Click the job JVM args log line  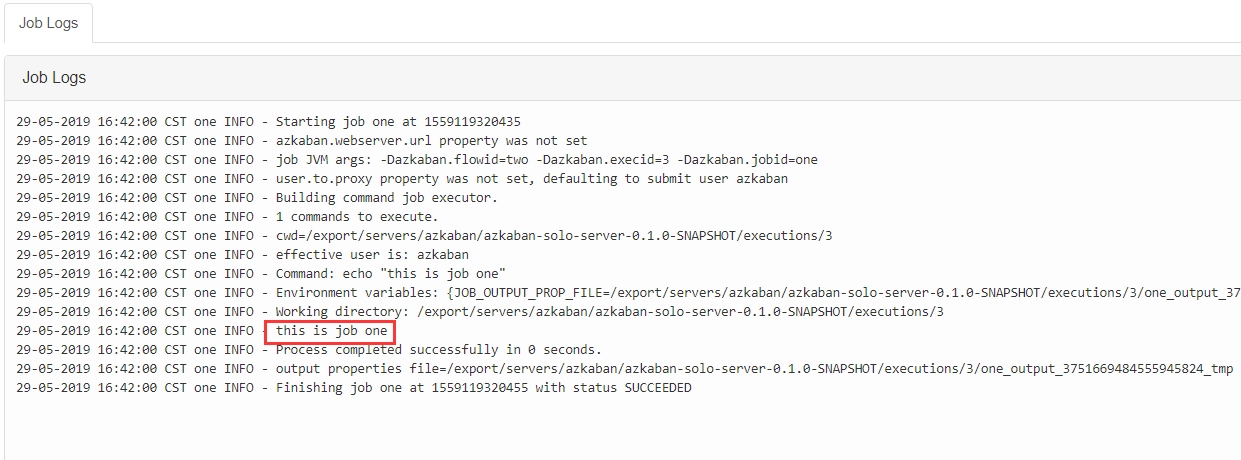pos(417,160)
